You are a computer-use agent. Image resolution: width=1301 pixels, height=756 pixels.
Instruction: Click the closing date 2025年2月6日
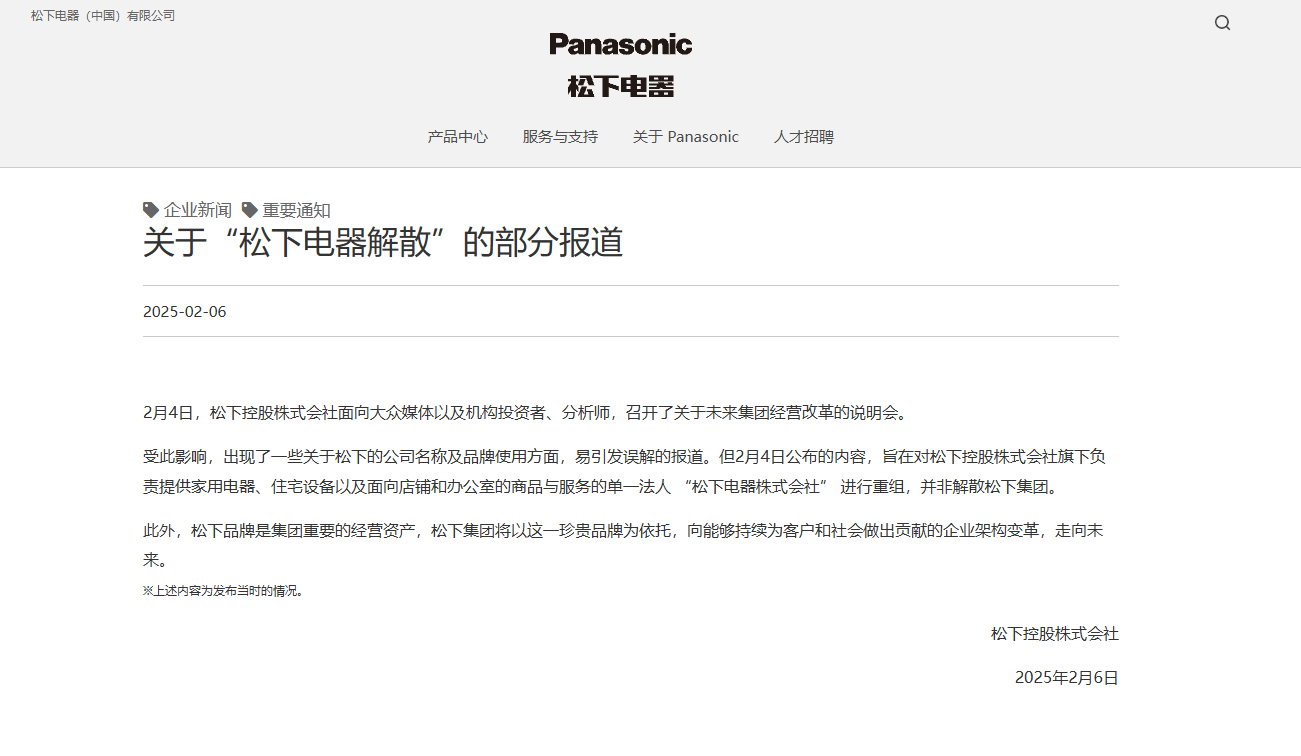(1067, 678)
